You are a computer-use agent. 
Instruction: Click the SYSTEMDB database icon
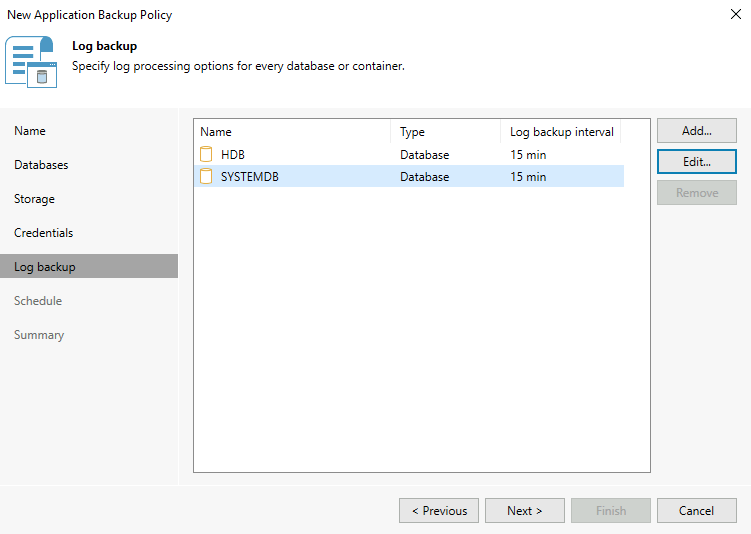tap(206, 177)
